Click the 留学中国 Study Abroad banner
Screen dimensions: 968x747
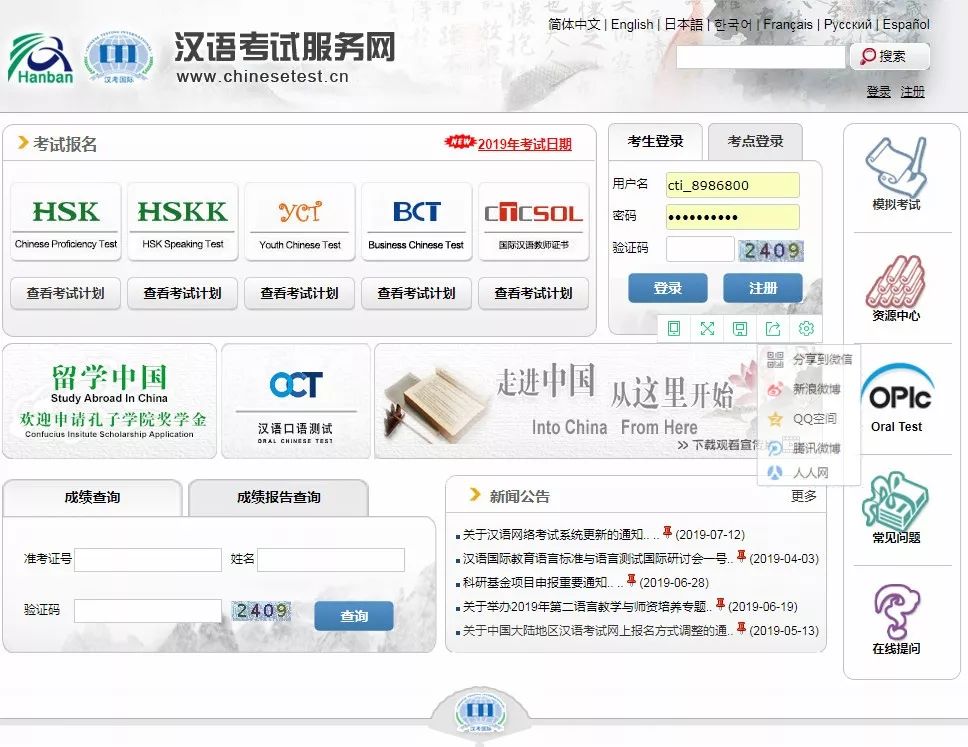[109, 401]
